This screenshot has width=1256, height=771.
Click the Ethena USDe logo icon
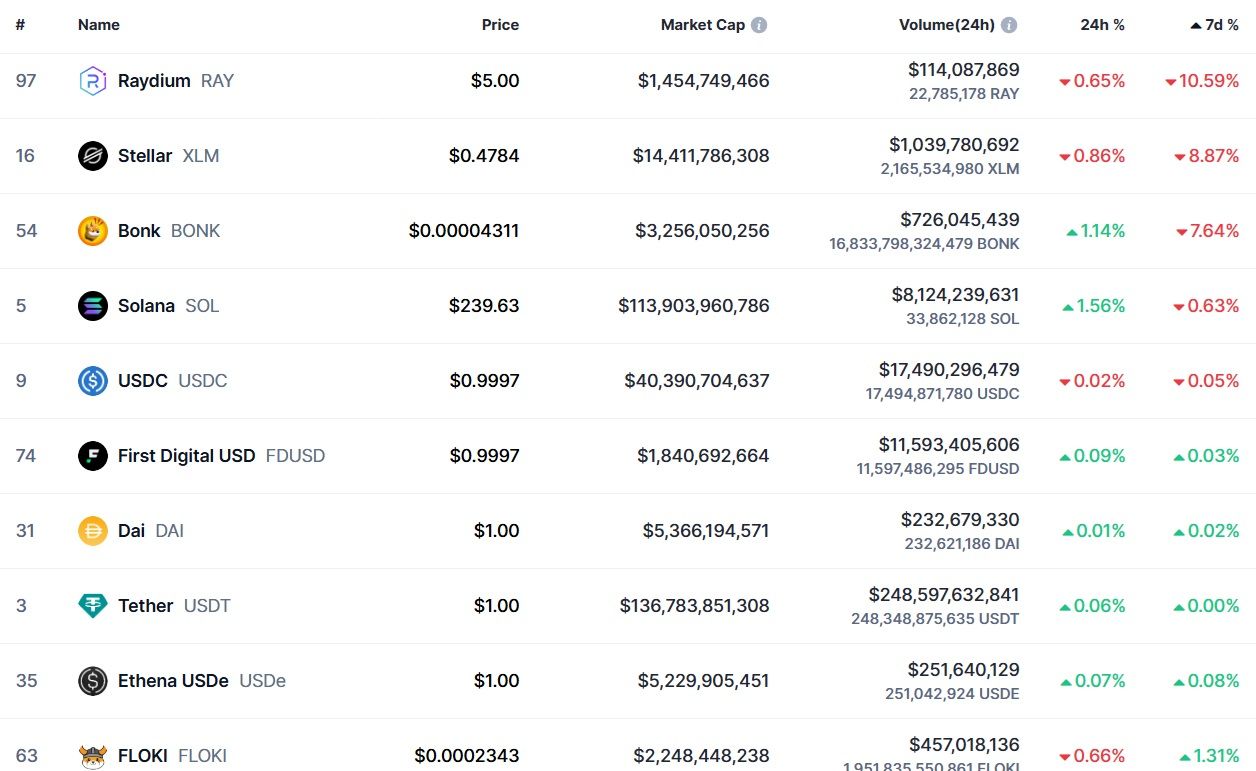click(x=93, y=681)
